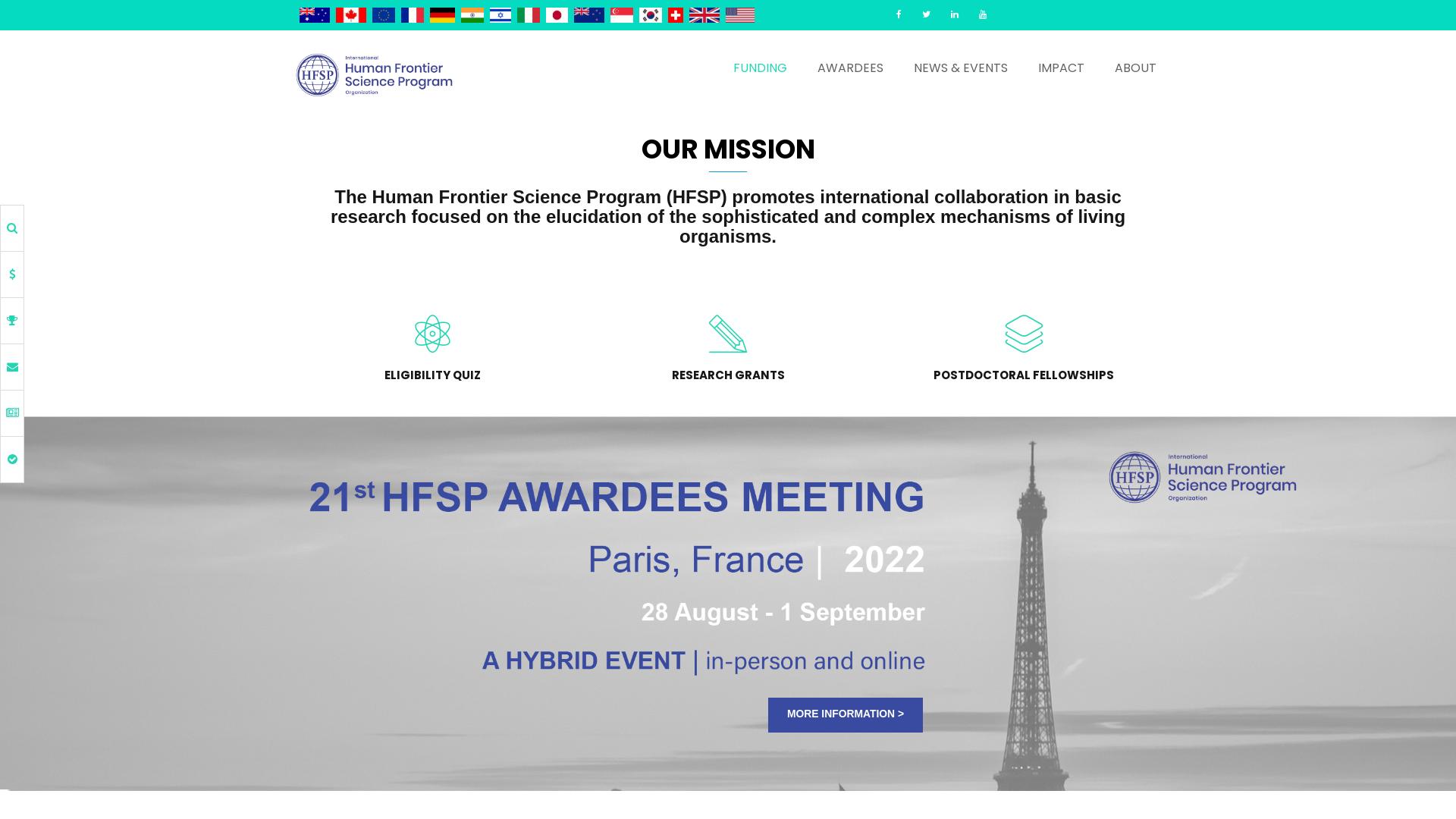1456x819 pixels.
Task: Open the Awardees menu
Action: [850, 68]
